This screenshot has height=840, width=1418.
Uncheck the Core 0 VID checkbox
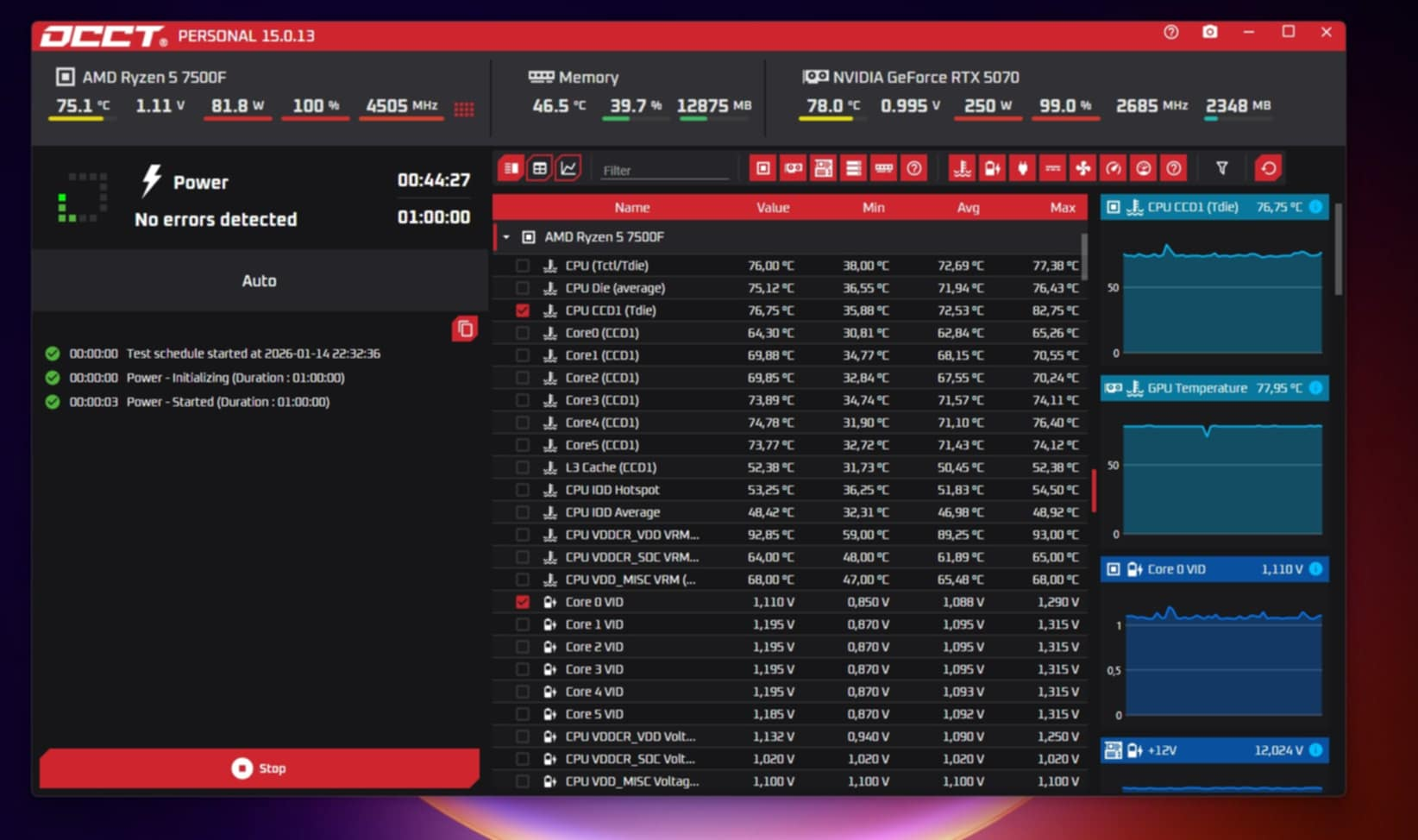[523, 602]
